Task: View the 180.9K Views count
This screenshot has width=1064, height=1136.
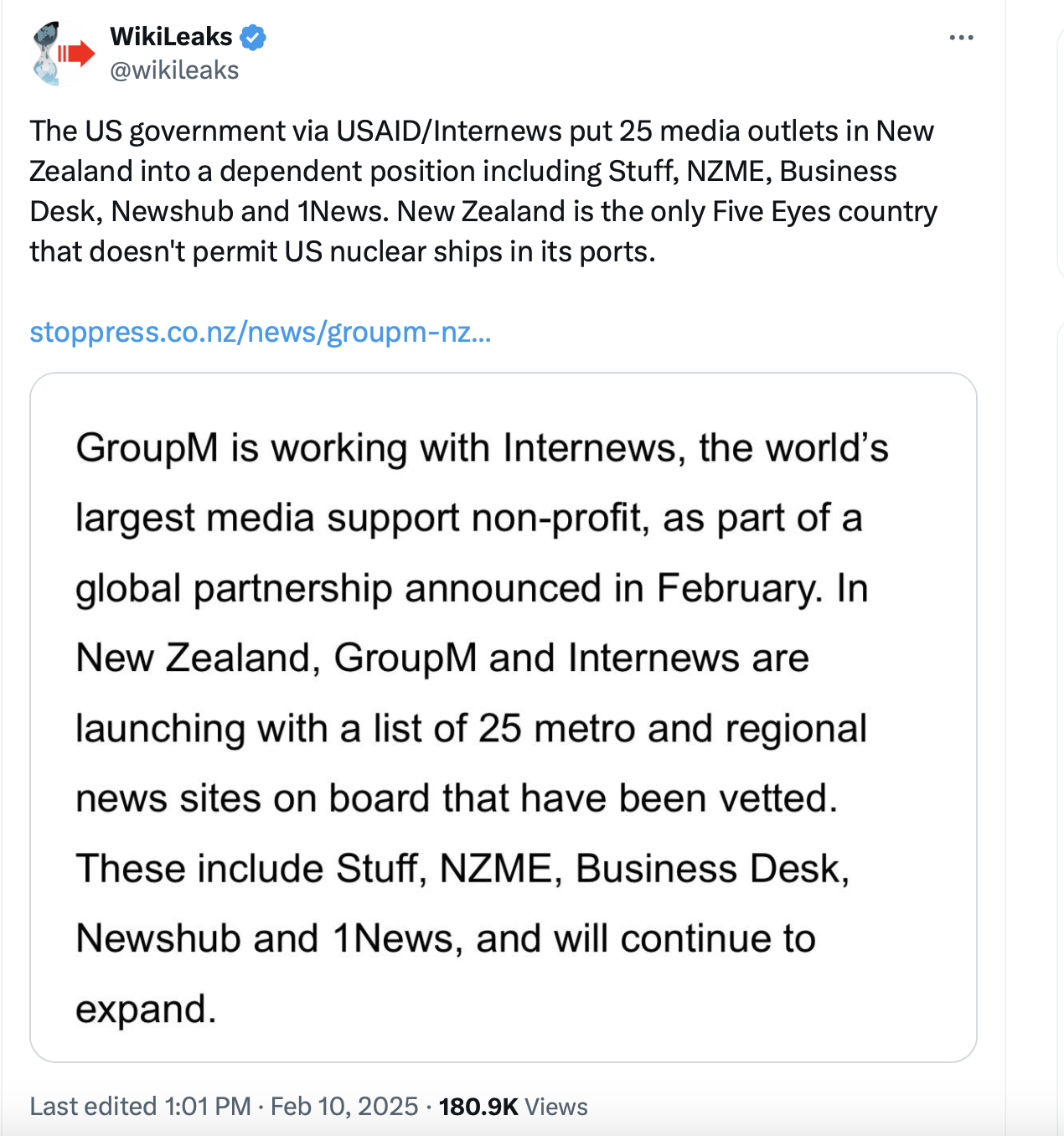Action: coord(479,1107)
